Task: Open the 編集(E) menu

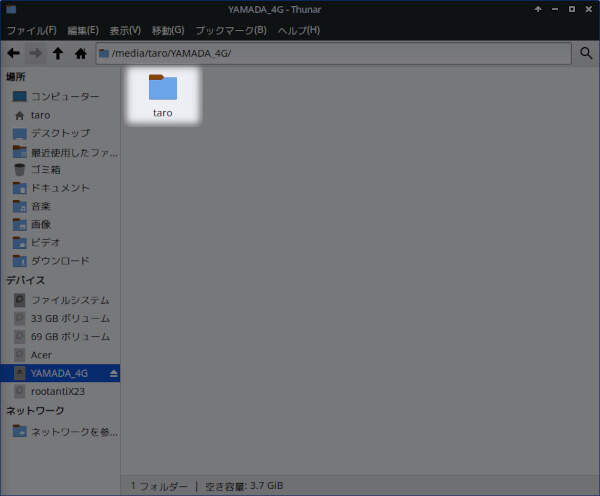Action: click(83, 30)
